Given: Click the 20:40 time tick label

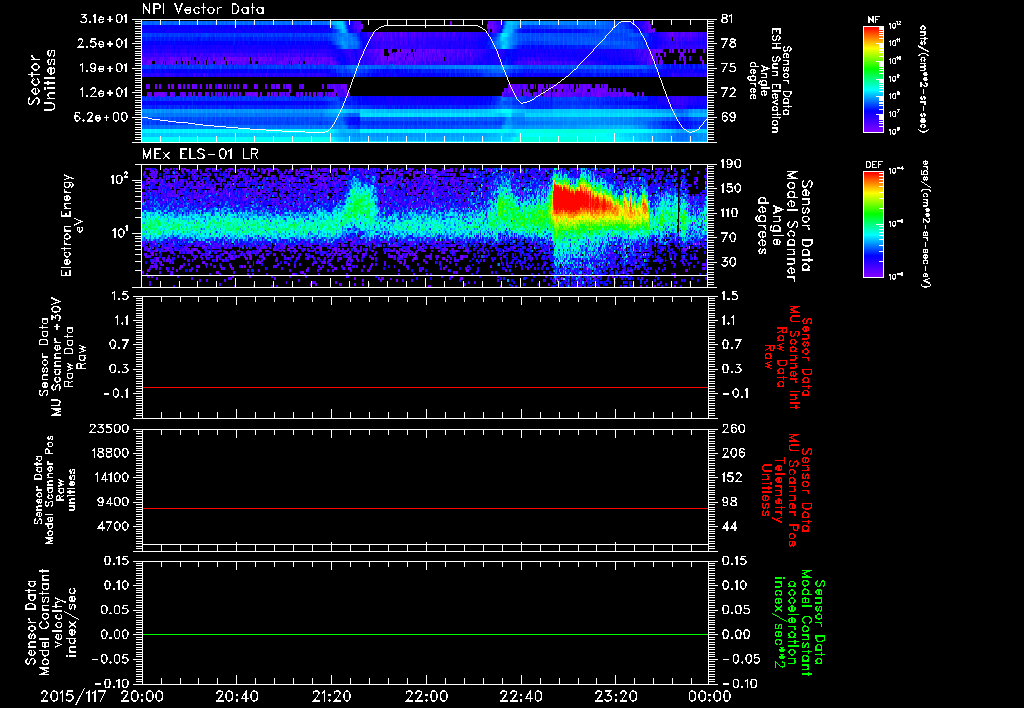Looking at the screenshot, I should 236,696.
